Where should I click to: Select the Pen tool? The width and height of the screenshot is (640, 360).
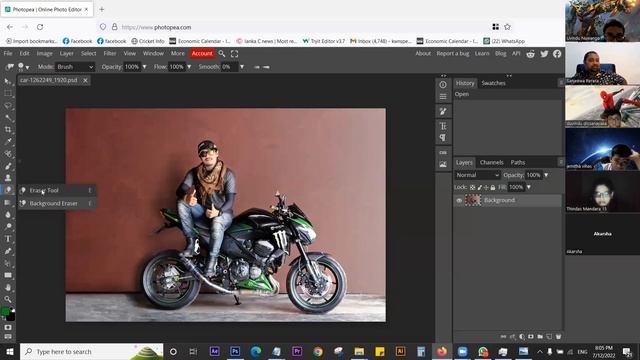(x=8, y=251)
